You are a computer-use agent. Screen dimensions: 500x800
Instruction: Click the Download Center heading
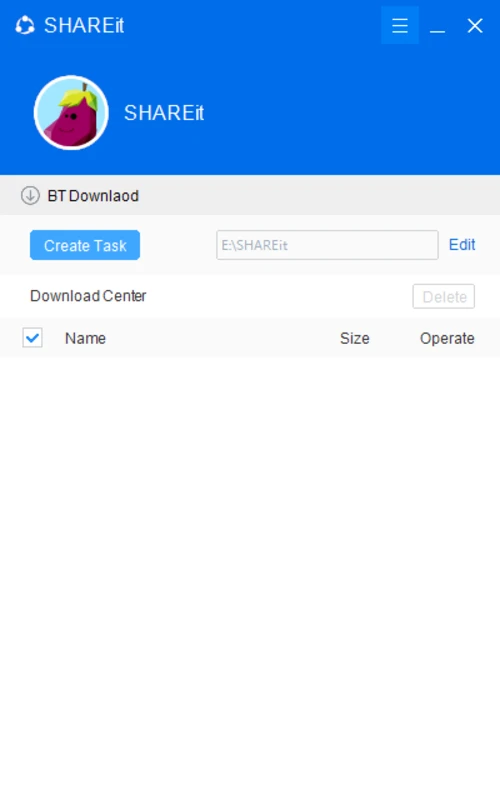[88, 296]
